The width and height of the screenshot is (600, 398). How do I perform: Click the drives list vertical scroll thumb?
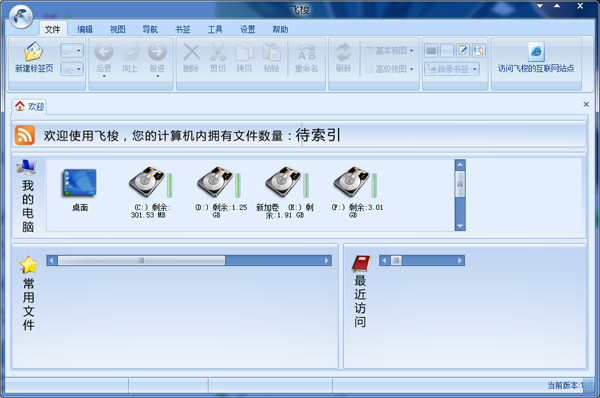[460, 184]
